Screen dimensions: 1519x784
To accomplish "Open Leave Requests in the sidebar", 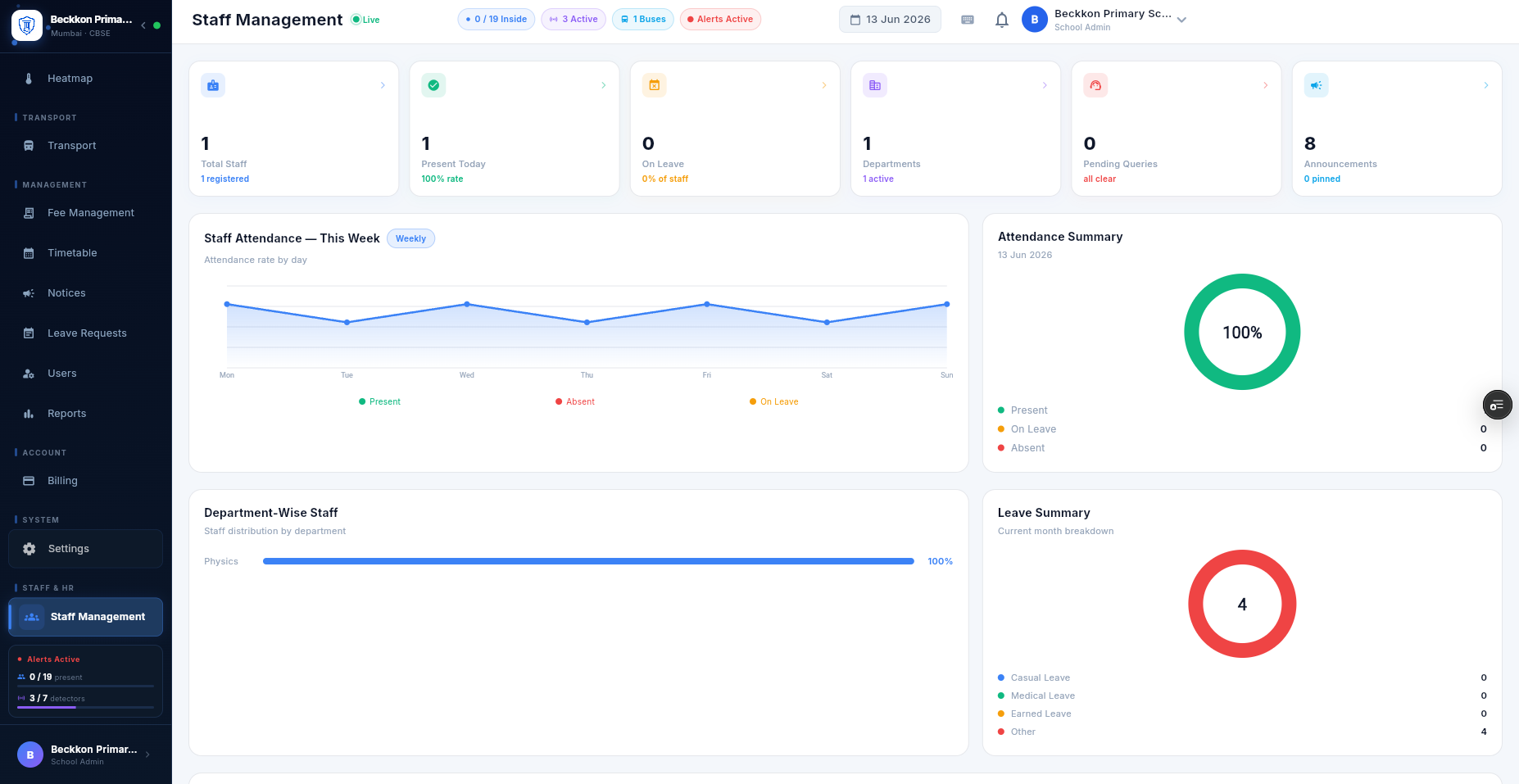I will coord(86,333).
